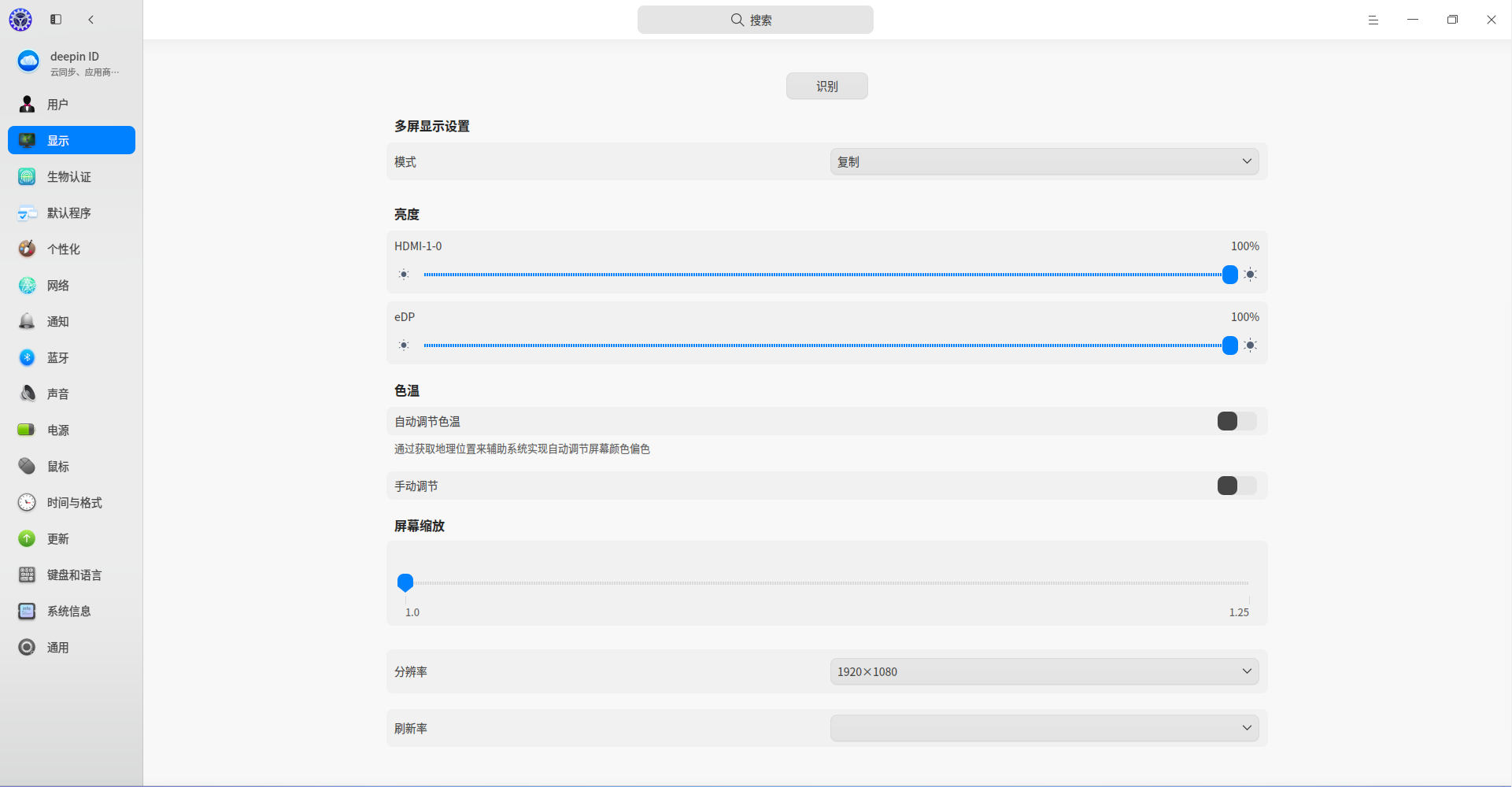Click the high-brightness sun icon for eDP

pyautogui.click(x=1251, y=345)
